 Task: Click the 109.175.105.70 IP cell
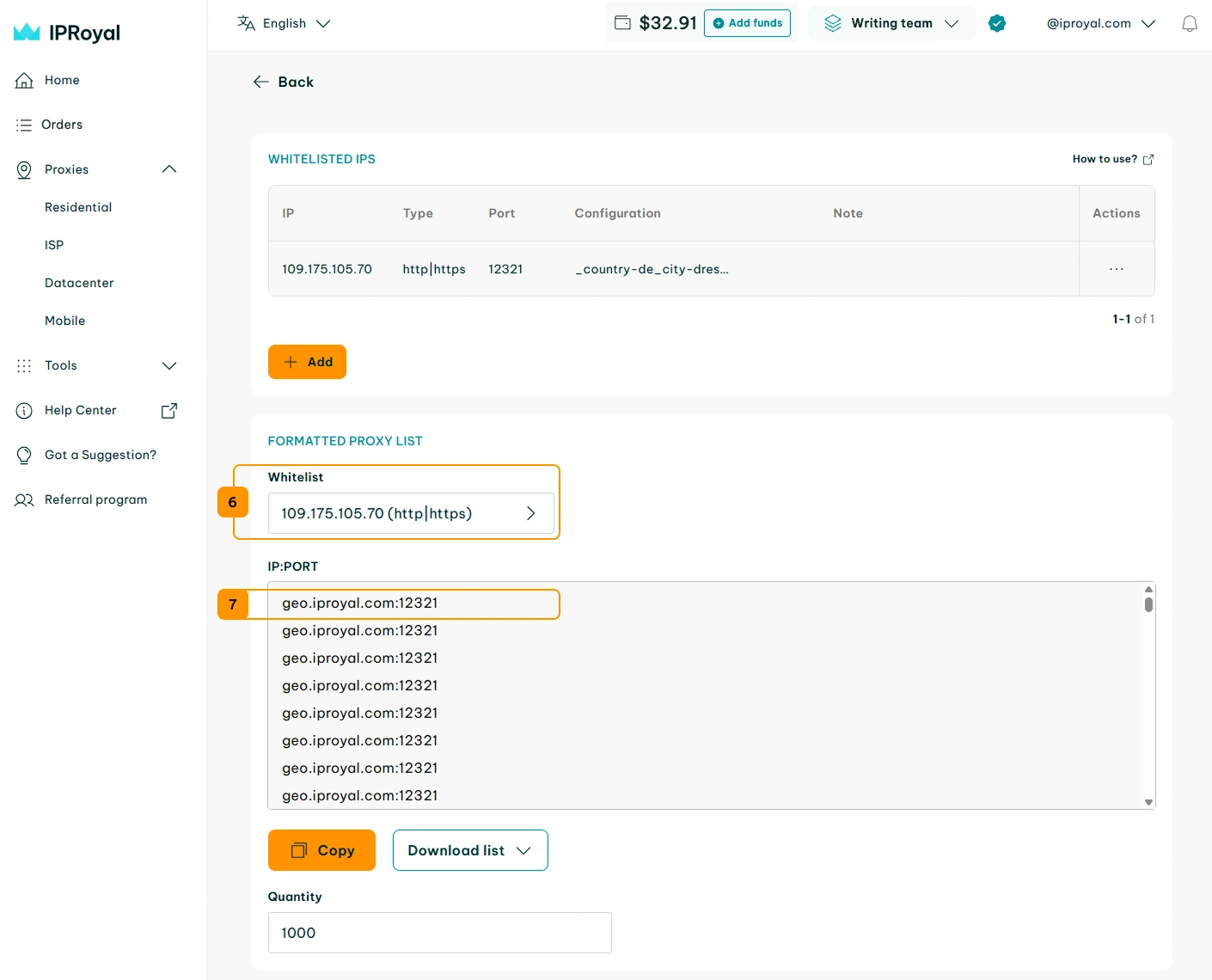pos(327,269)
